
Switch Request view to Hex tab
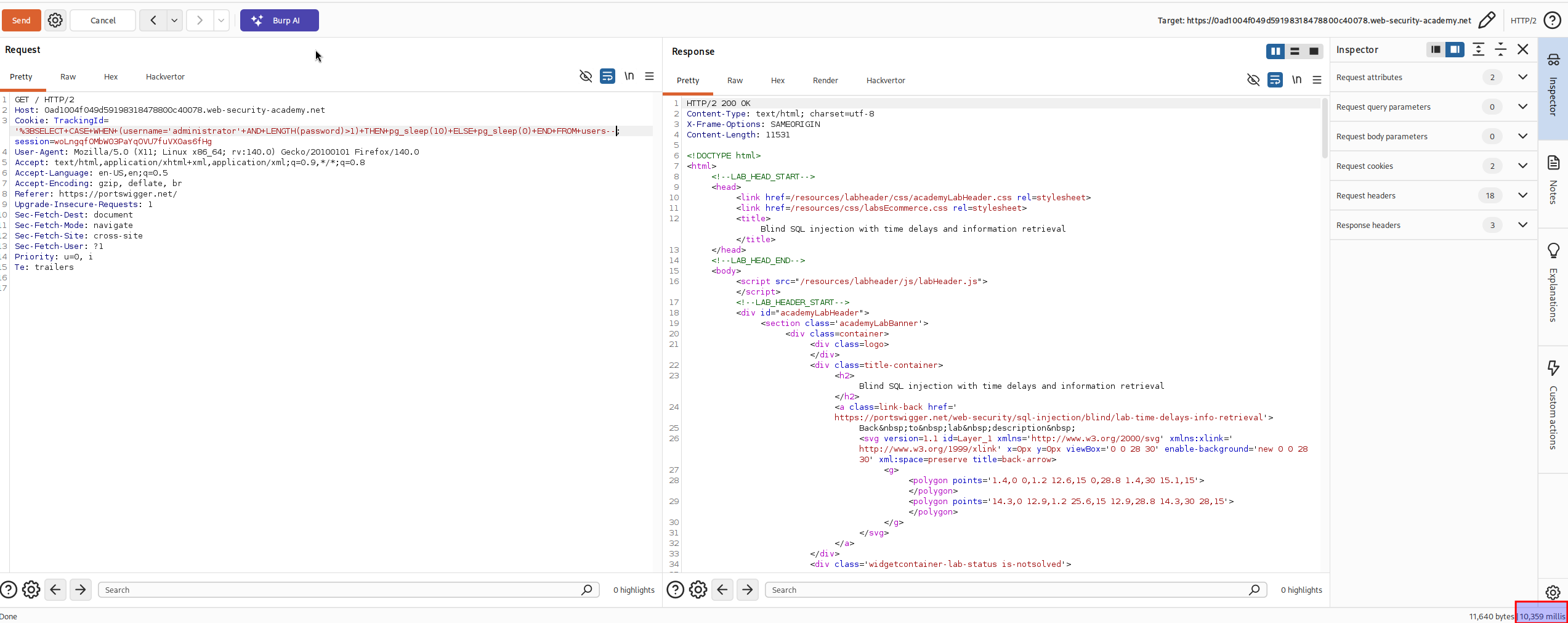pyautogui.click(x=111, y=77)
